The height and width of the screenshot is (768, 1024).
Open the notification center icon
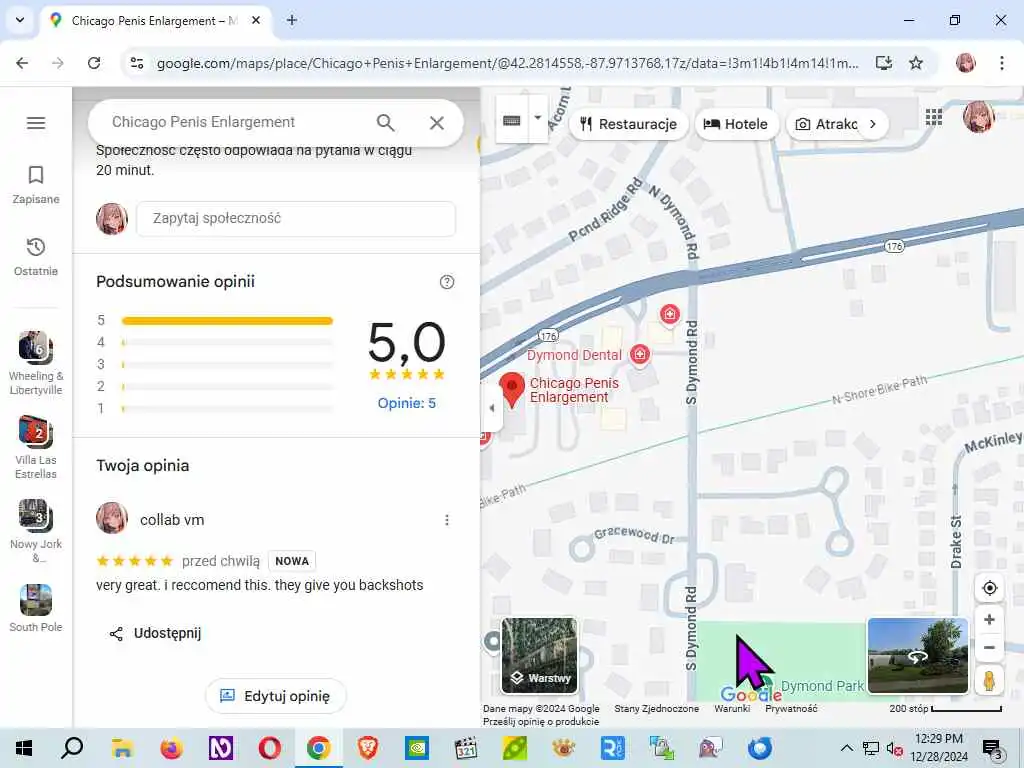(x=992, y=748)
